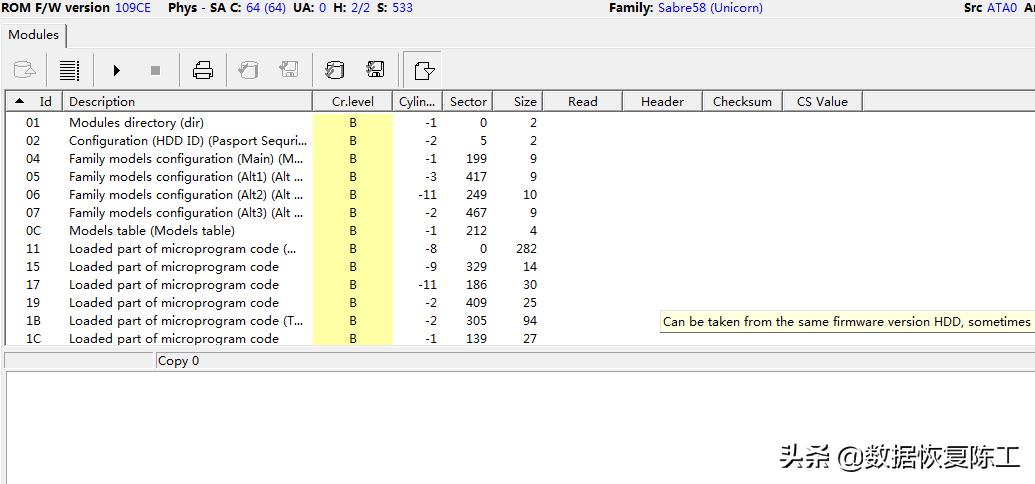Click the Checksum column header

(x=742, y=101)
